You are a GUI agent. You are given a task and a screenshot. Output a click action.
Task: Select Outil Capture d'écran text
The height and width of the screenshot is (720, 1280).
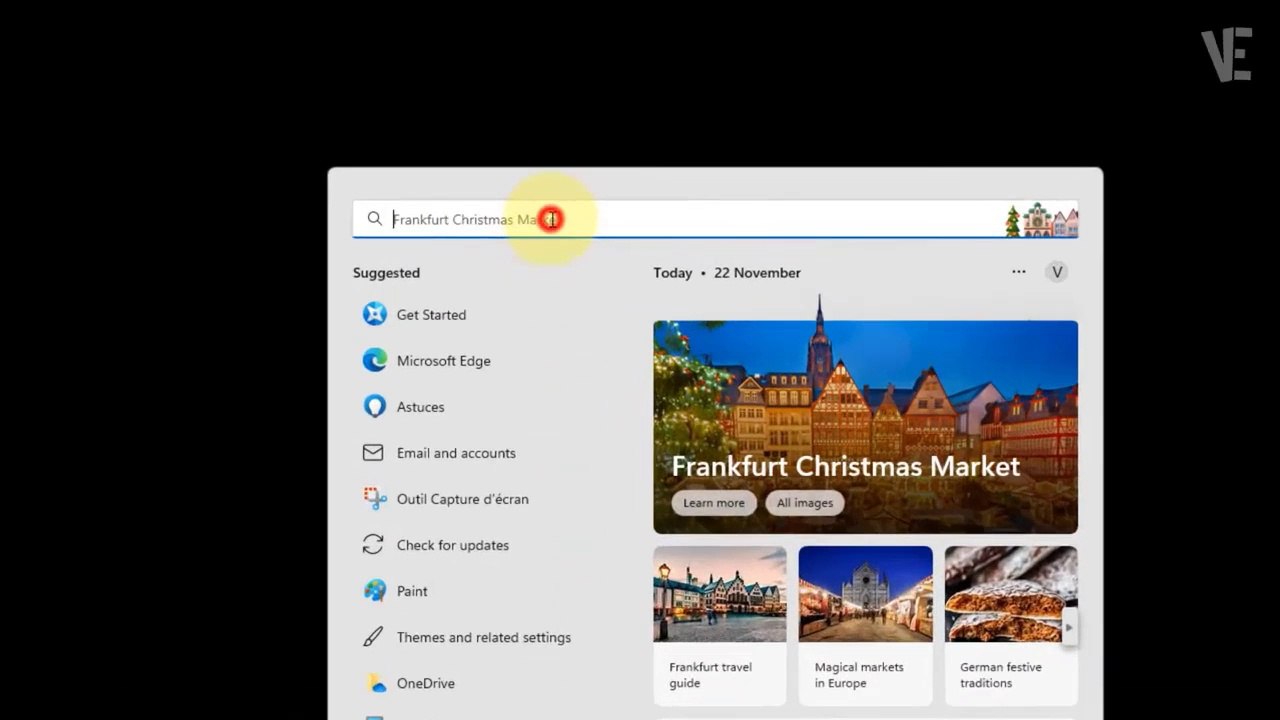462,499
